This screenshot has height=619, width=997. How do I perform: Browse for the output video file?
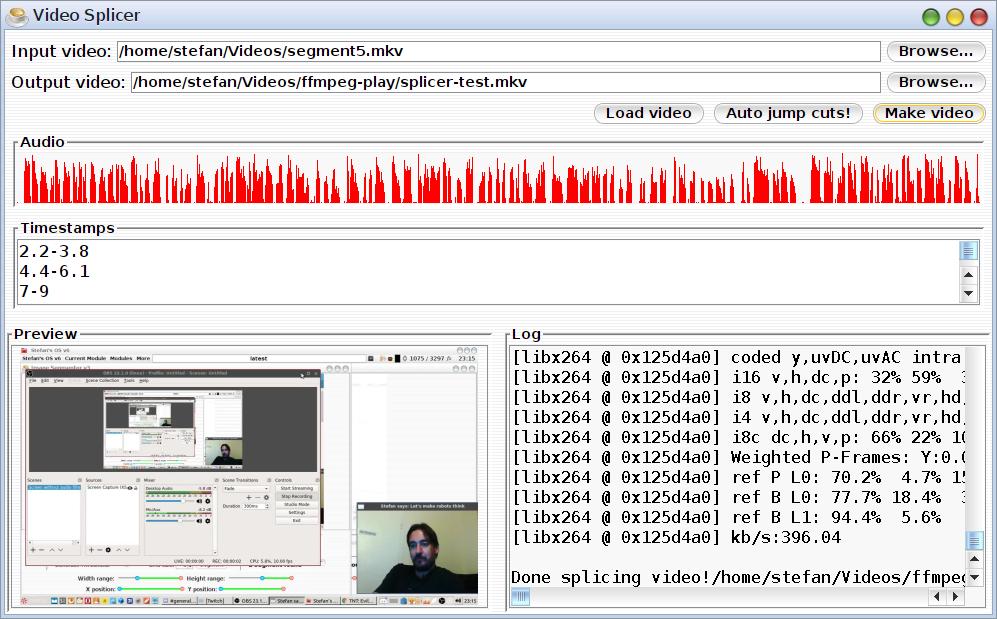(x=935, y=82)
